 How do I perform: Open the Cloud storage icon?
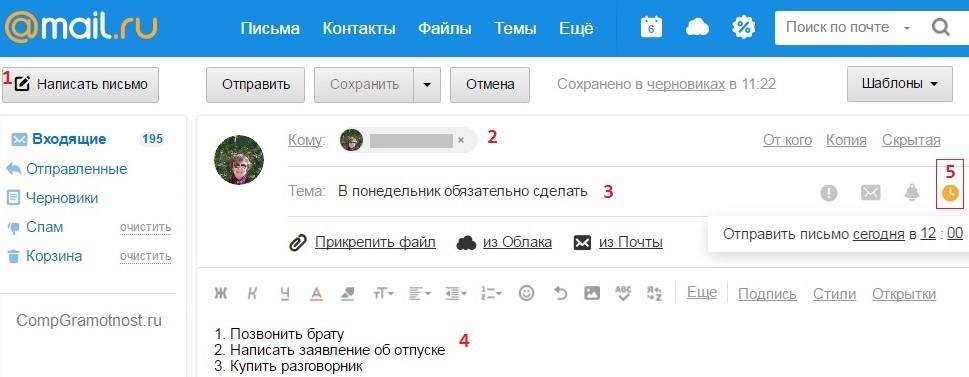pos(697,28)
